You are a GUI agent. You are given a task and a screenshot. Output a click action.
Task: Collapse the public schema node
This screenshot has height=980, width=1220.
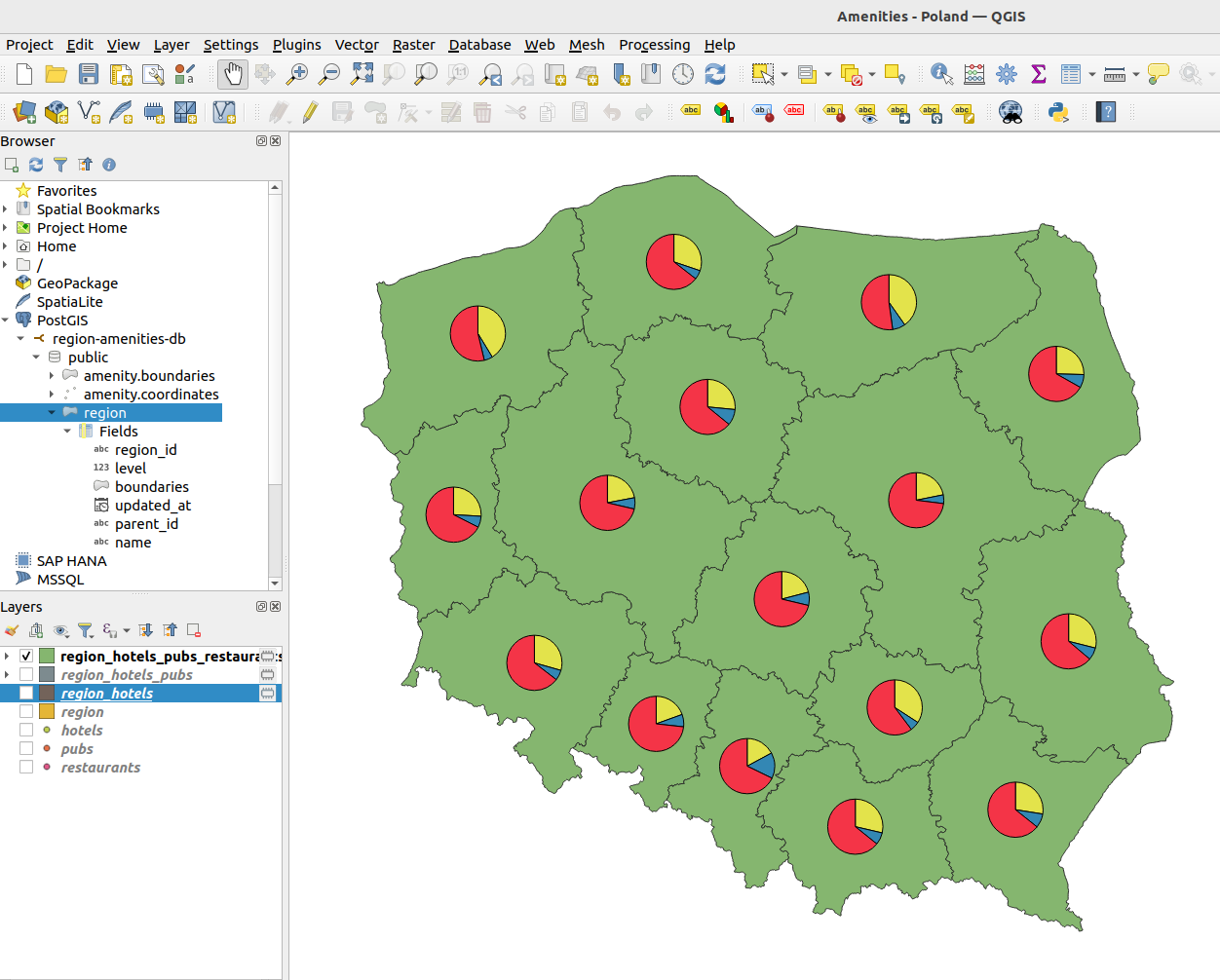click(36, 358)
